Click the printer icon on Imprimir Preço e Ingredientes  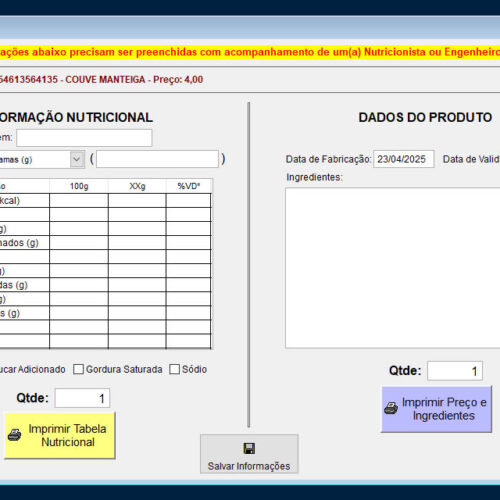point(391,408)
